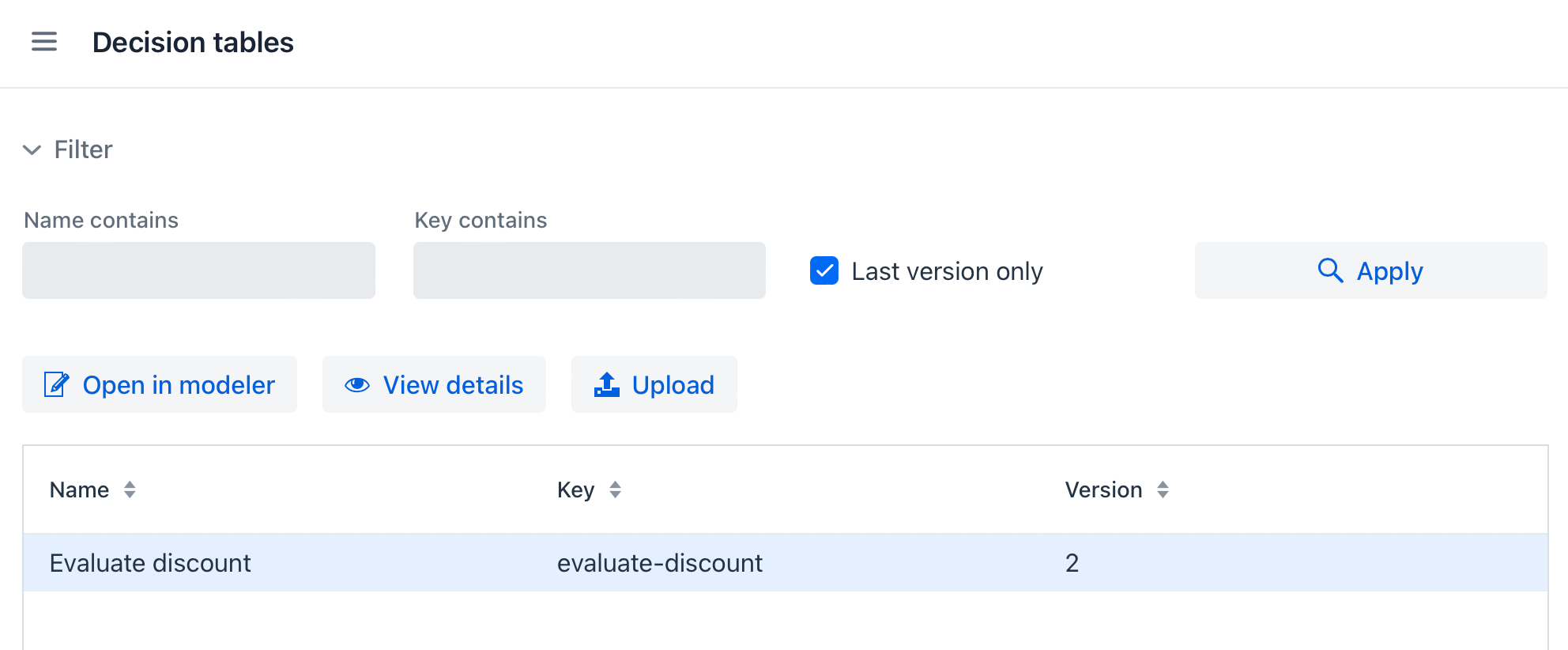The height and width of the screenshot is (650, 1568).
Task: Open the hamburger navigation menu
Action: 44,42
